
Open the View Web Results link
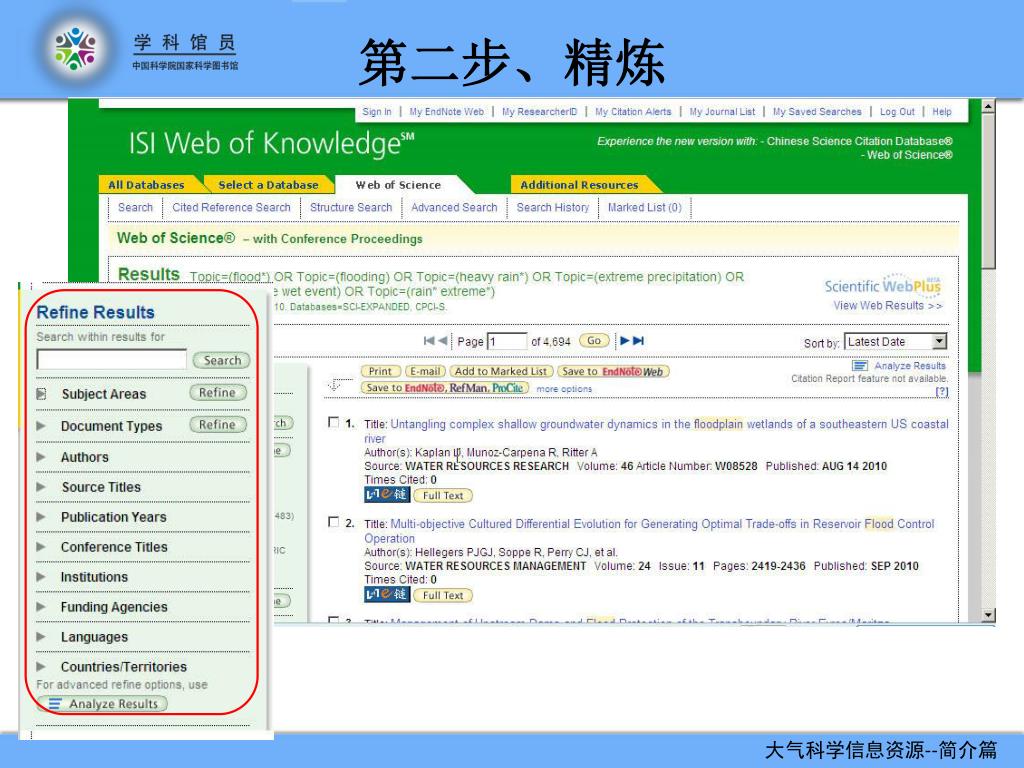(x=888, y=305)
